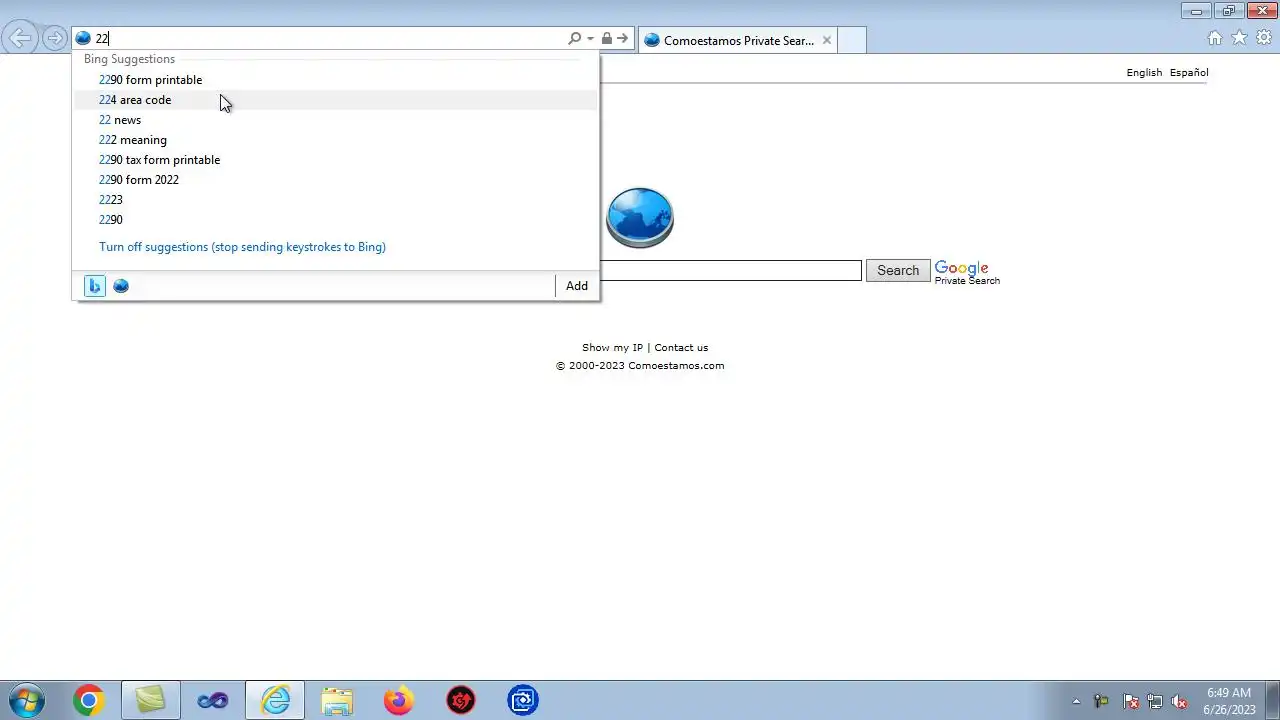The height and width of the screenshot is (720, 1280).
Task: Click the Show desktop strip
Action: coord(1272,701)
